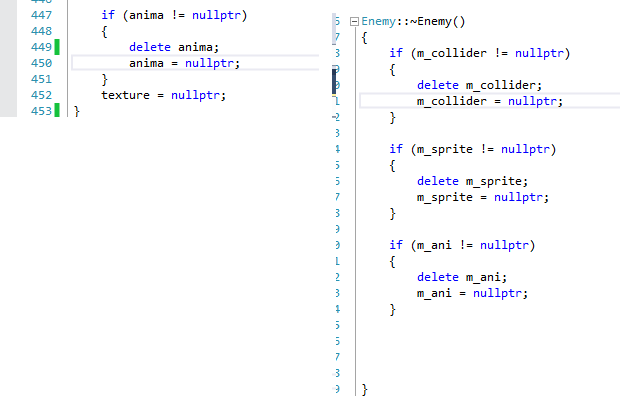Screen dimensions: 620x396
Task: Click the green change marker on line 449
Action: tap(57, 47)
